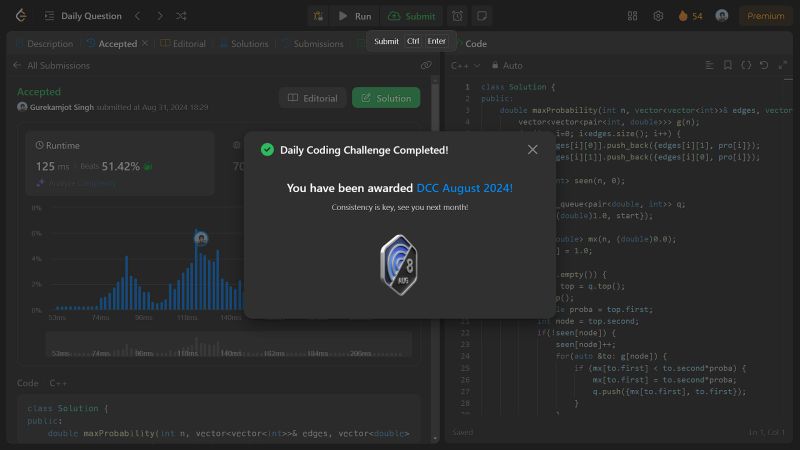
Task: Open Gurekamjot Singh's profile
Action: pos(61,107)
